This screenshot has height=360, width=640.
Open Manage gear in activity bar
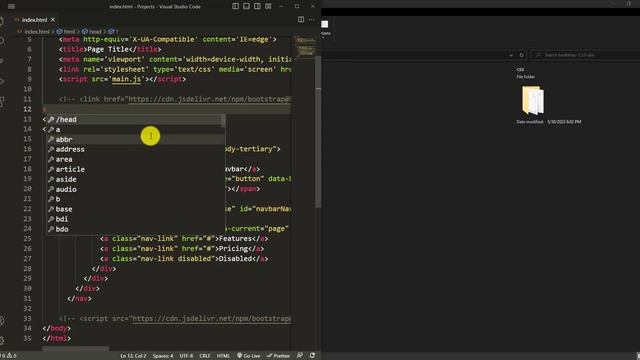tap(2, 340)
